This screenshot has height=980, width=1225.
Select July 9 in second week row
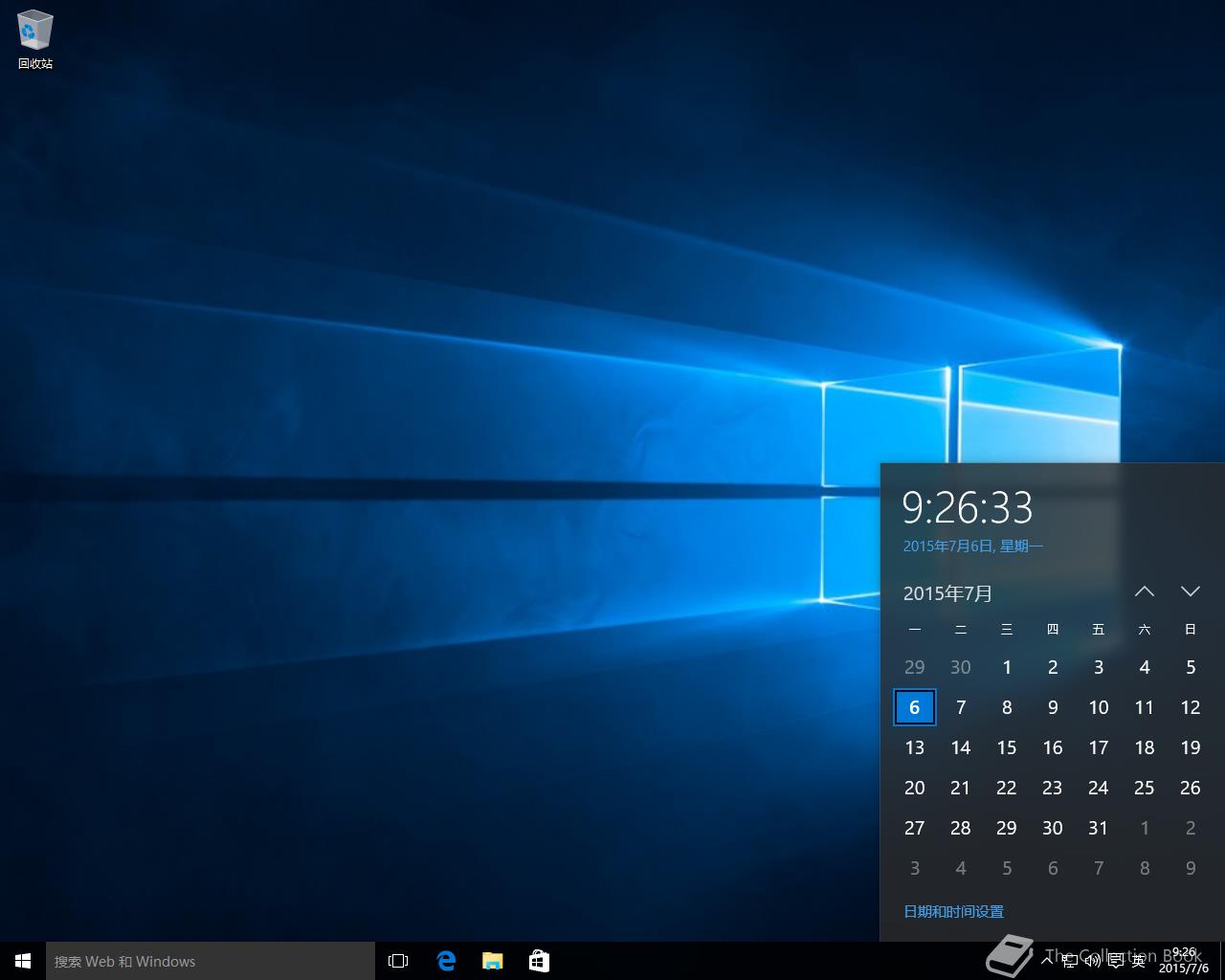pyautogui.click(x=1053, y=707)
